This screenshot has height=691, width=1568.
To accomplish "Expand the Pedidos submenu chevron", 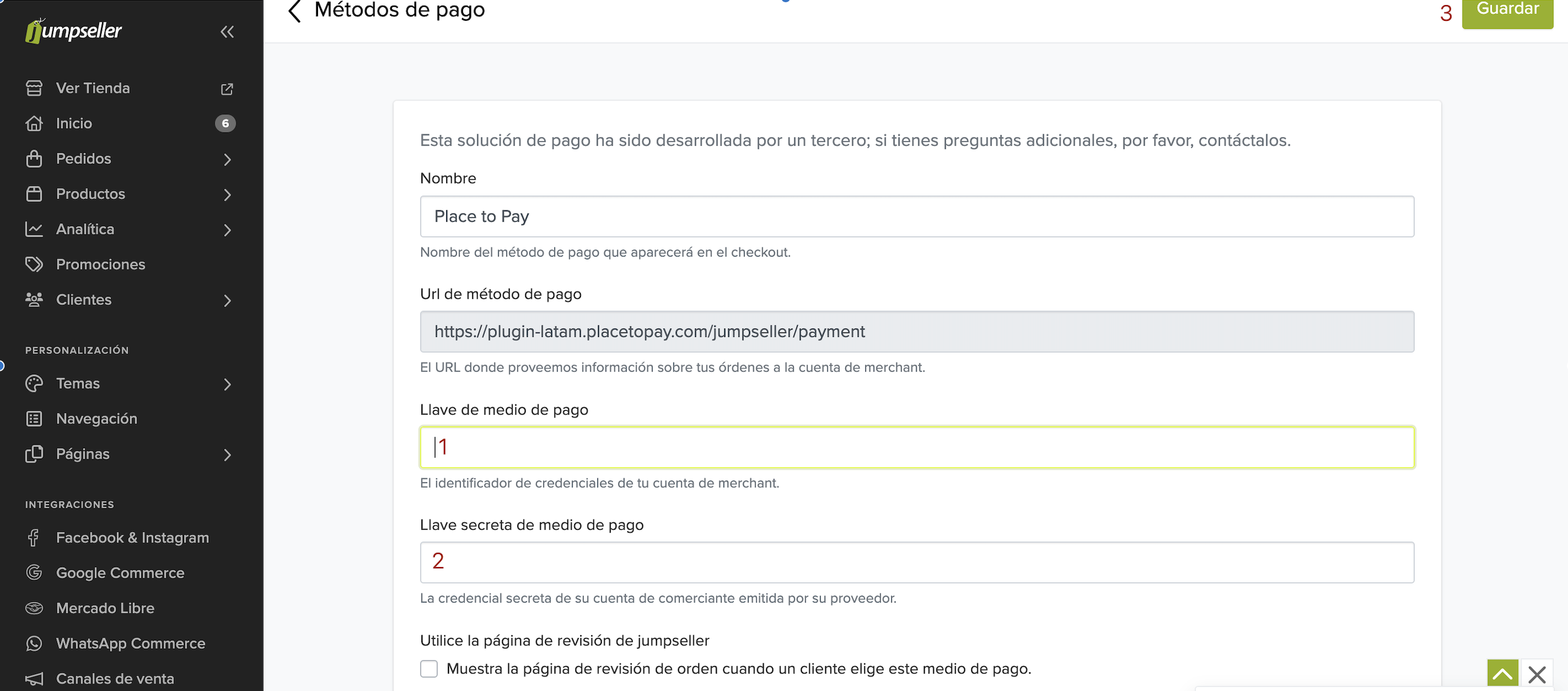I will pyautogui.click(x=227, y=160).
